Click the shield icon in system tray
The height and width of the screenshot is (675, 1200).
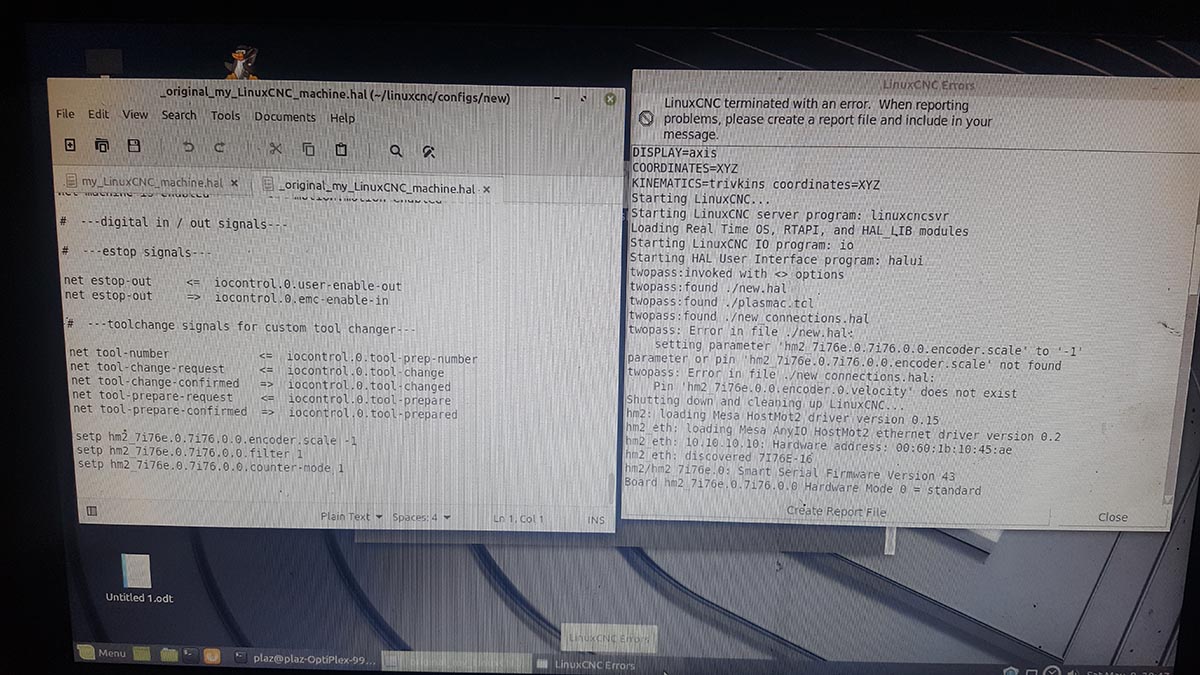click(x=1012, y=670)
